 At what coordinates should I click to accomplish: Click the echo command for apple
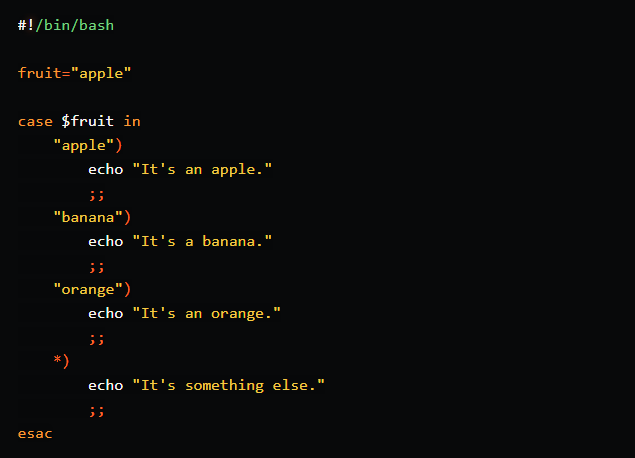[106, 169]
